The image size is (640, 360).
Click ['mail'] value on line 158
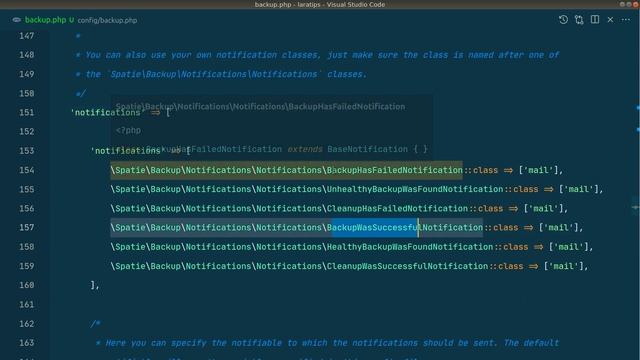(569, 247)
